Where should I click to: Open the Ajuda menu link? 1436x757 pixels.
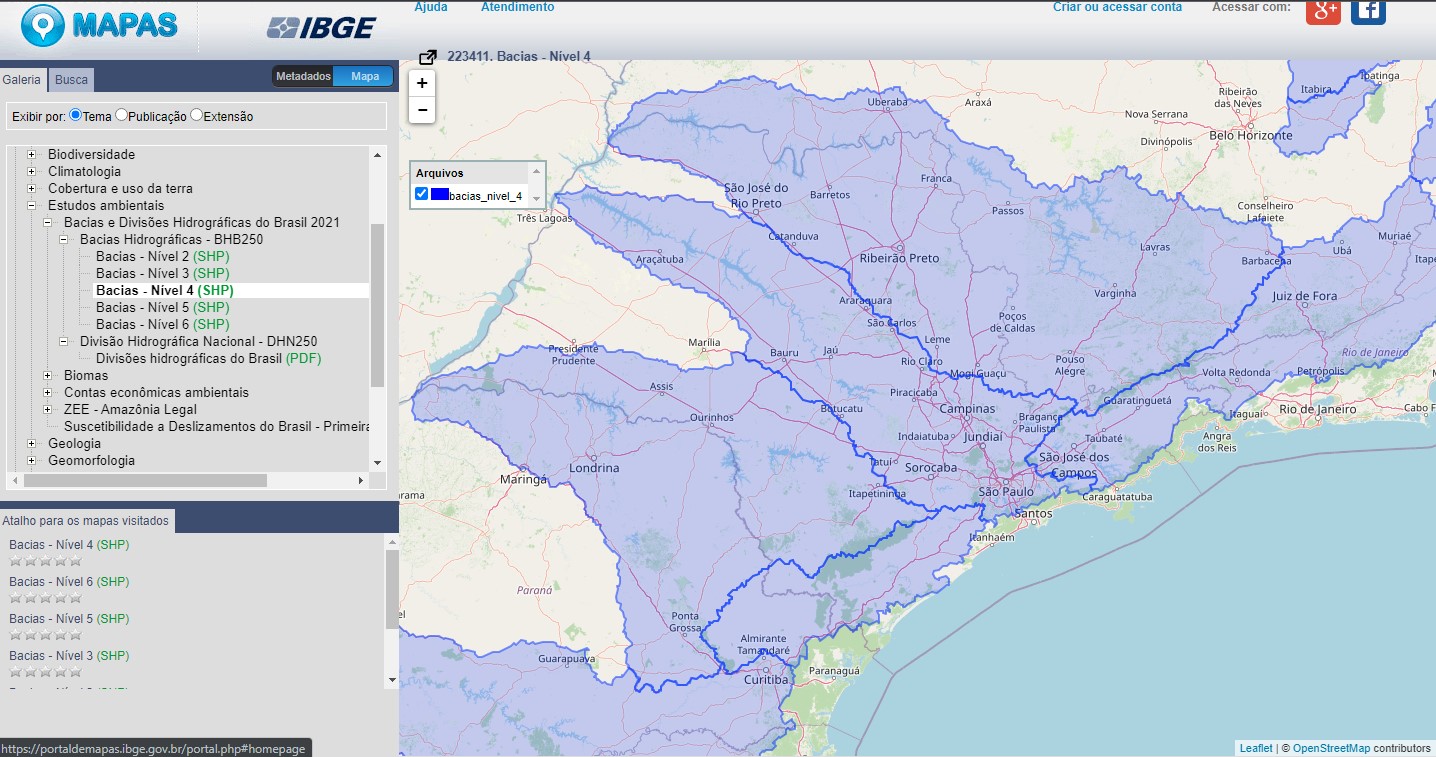pyautogui.click(x=431, y=7)
